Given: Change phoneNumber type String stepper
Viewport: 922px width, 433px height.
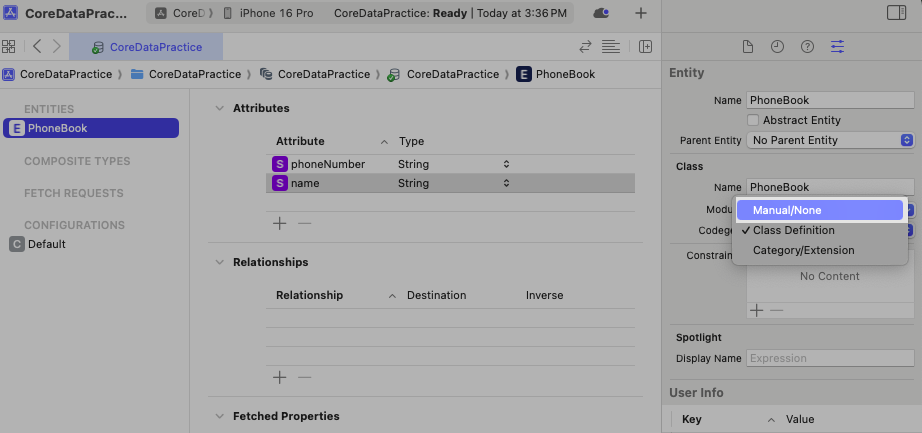Looking at the screenshot, I should point(506,164).
